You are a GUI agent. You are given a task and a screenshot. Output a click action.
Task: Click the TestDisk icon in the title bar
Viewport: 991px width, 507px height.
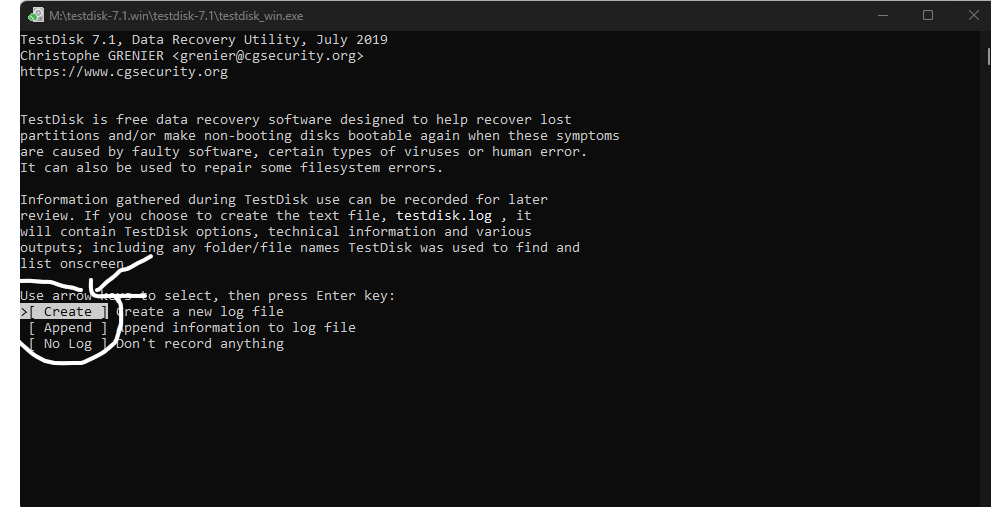35,15
